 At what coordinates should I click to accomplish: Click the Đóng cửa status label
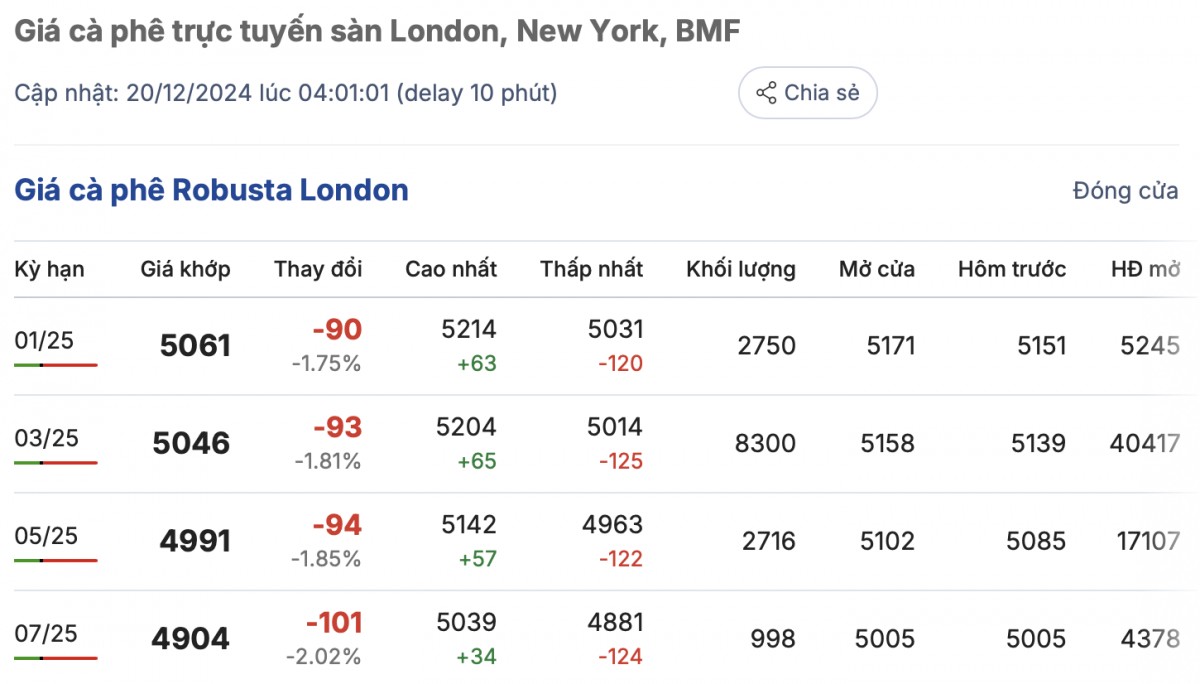point(1125,191)
